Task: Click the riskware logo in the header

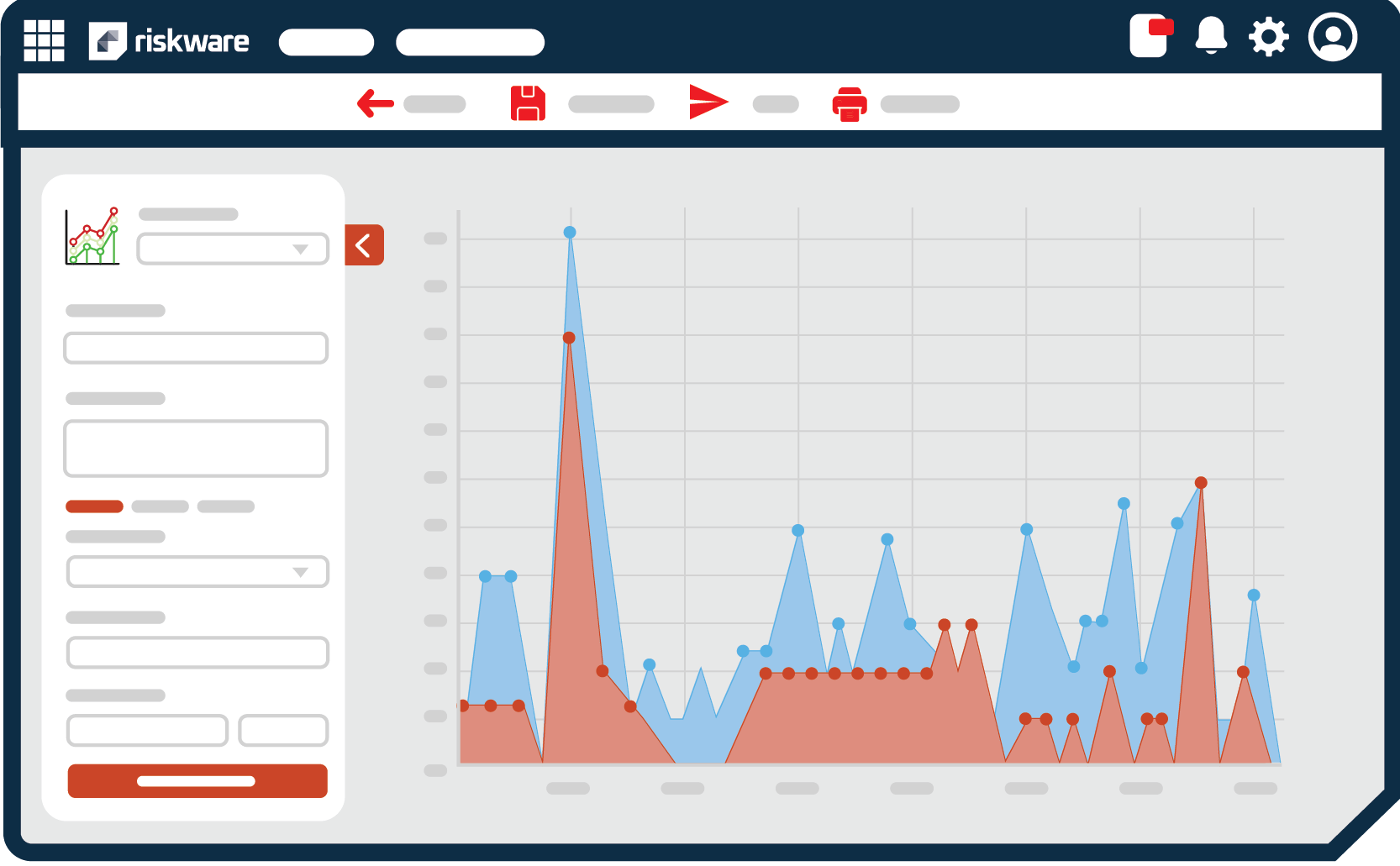Action: click(x=168, y=41)
